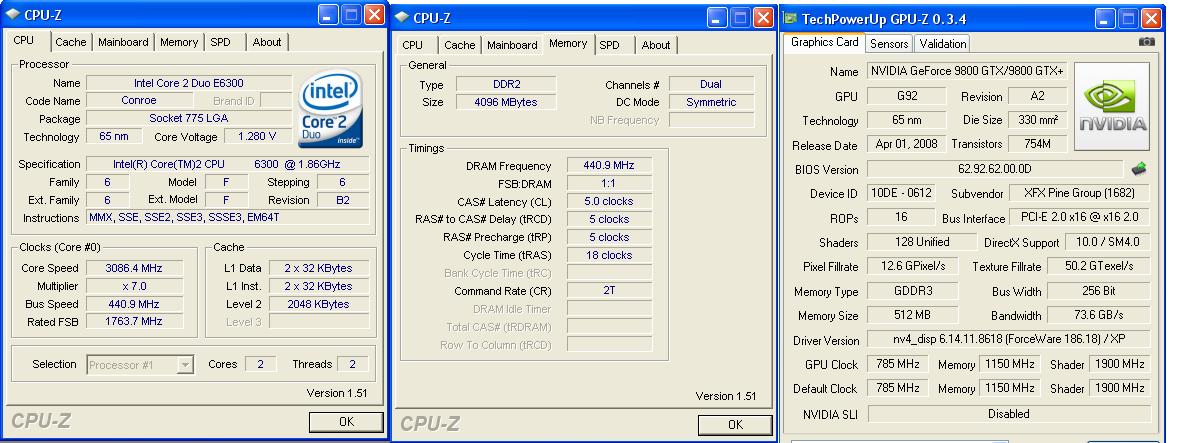Open Validation tab in GPU-Z
1177x443 pixels.
coord(943,44)
